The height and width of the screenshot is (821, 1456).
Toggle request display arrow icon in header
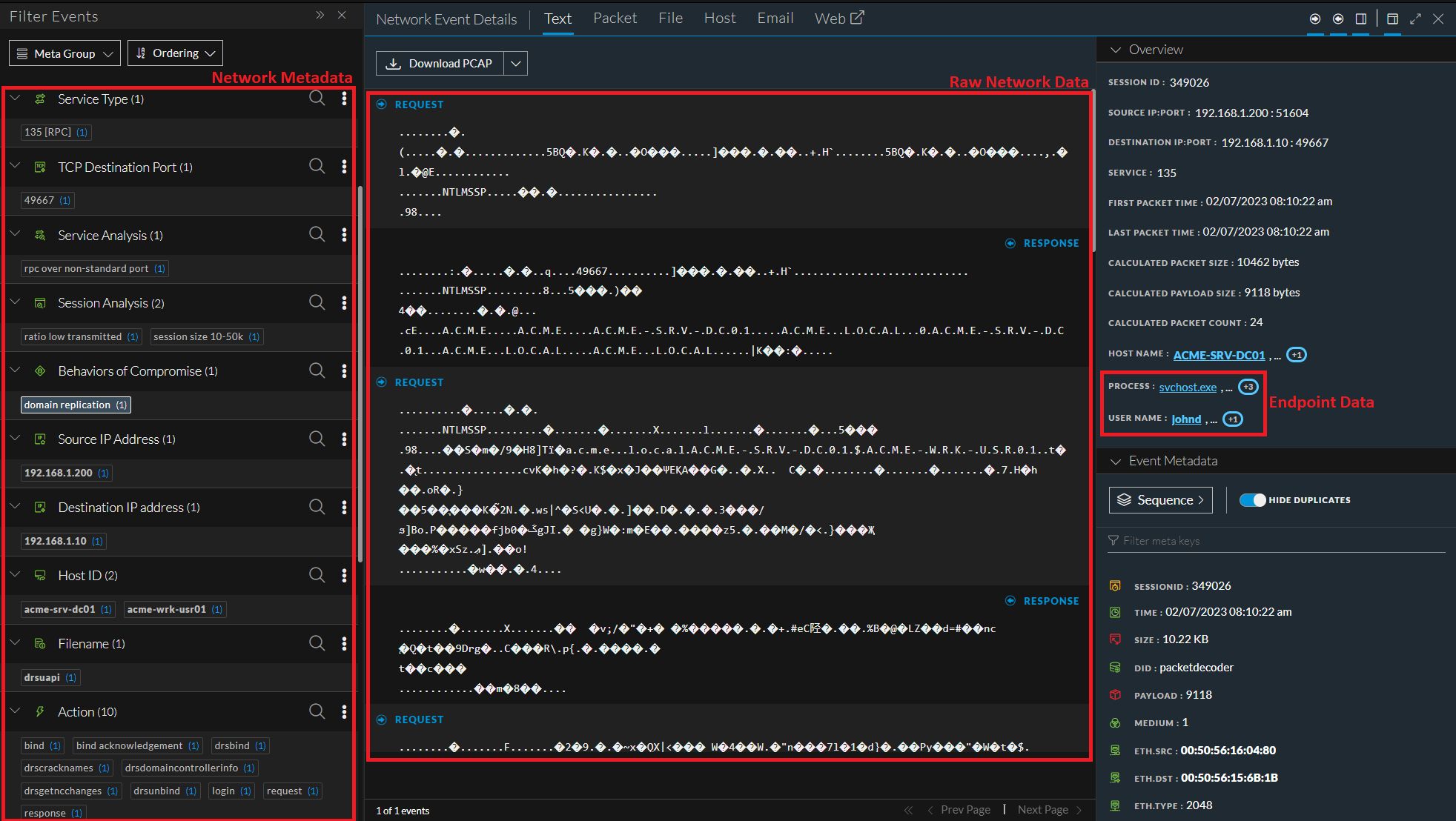1314,19
